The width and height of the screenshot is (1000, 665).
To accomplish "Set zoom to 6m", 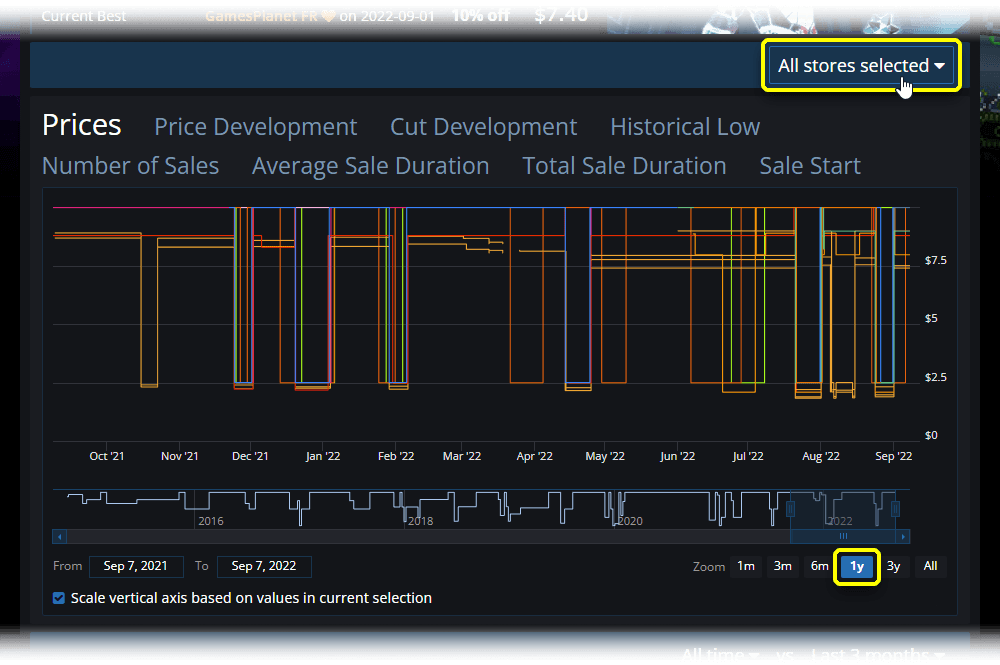I will [x=820, y=566].
